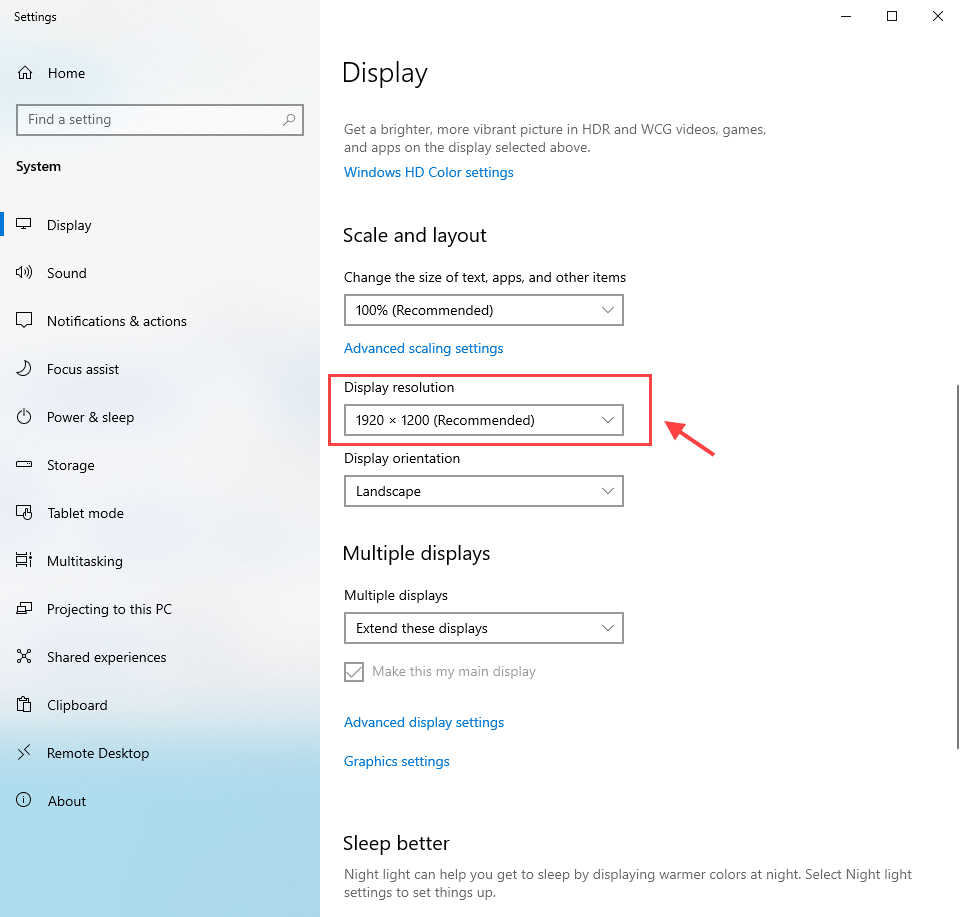Select the Tablet mode icon

point(25,513)
